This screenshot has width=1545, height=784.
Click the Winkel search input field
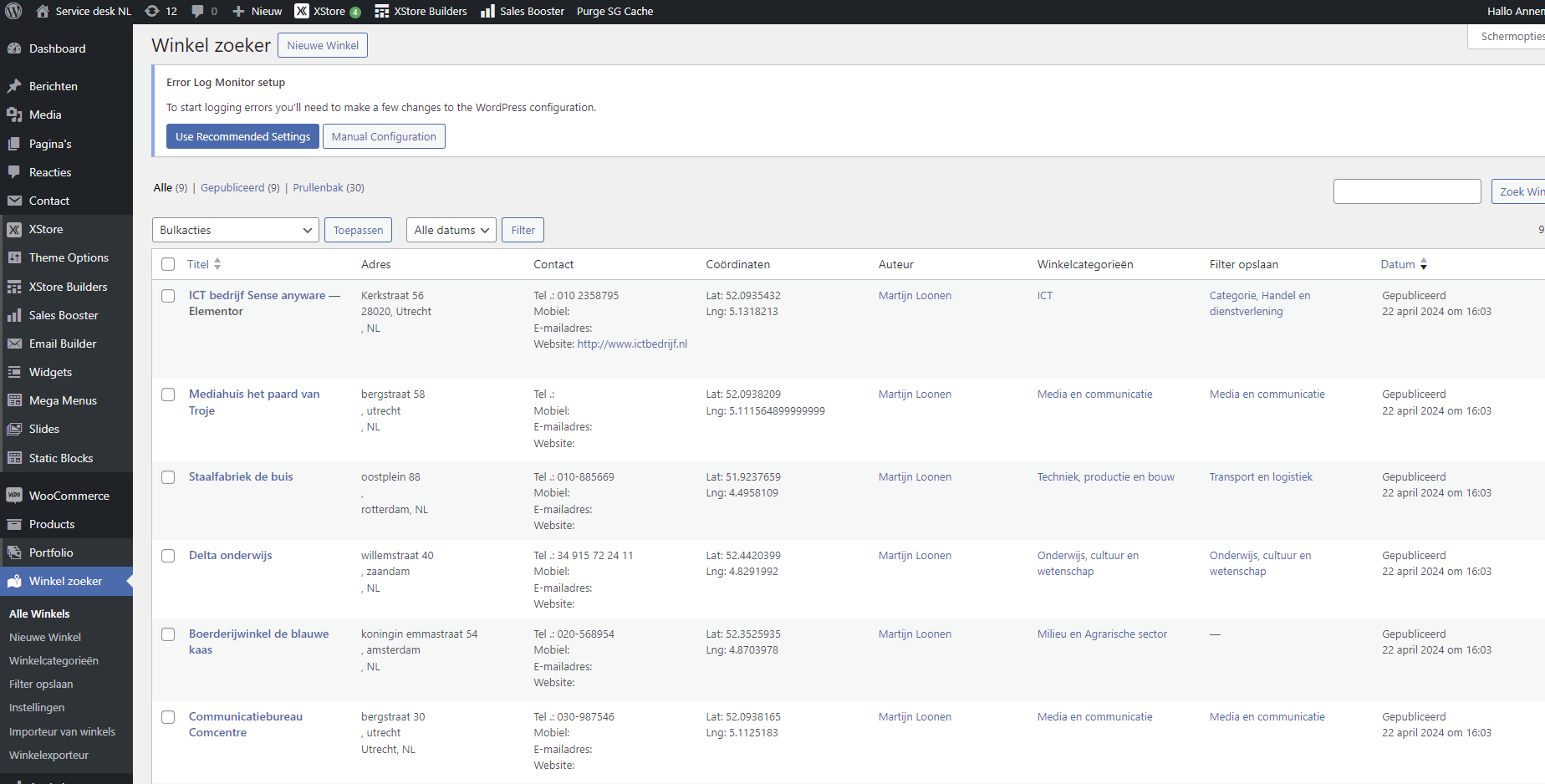pos(1407,191)
